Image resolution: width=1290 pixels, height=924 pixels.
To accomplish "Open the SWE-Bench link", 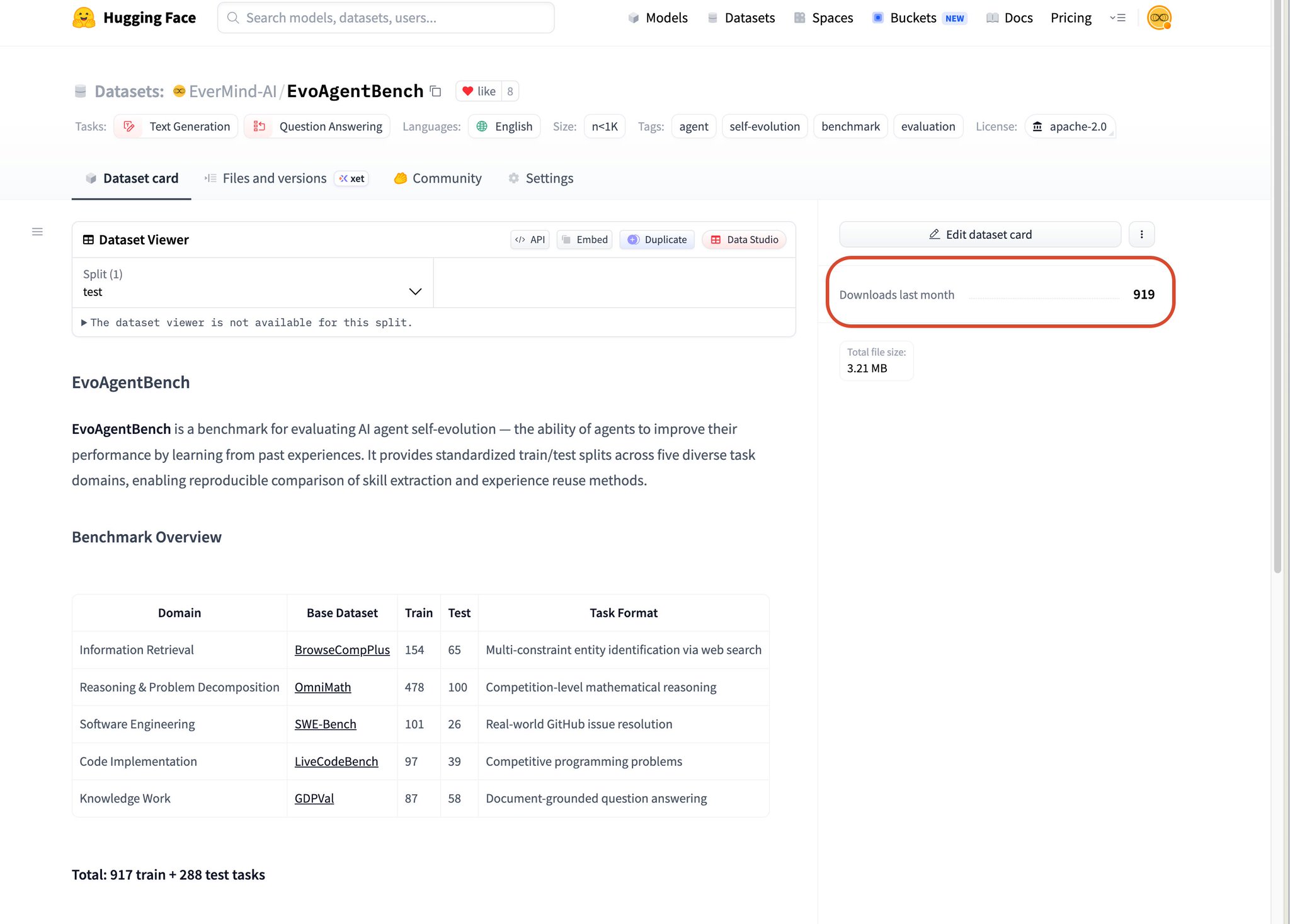I will click(325, 724).
